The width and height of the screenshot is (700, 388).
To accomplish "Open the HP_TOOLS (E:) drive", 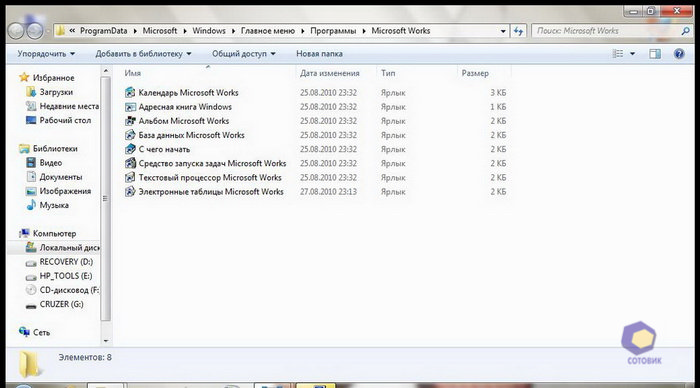I will [66, 276].
